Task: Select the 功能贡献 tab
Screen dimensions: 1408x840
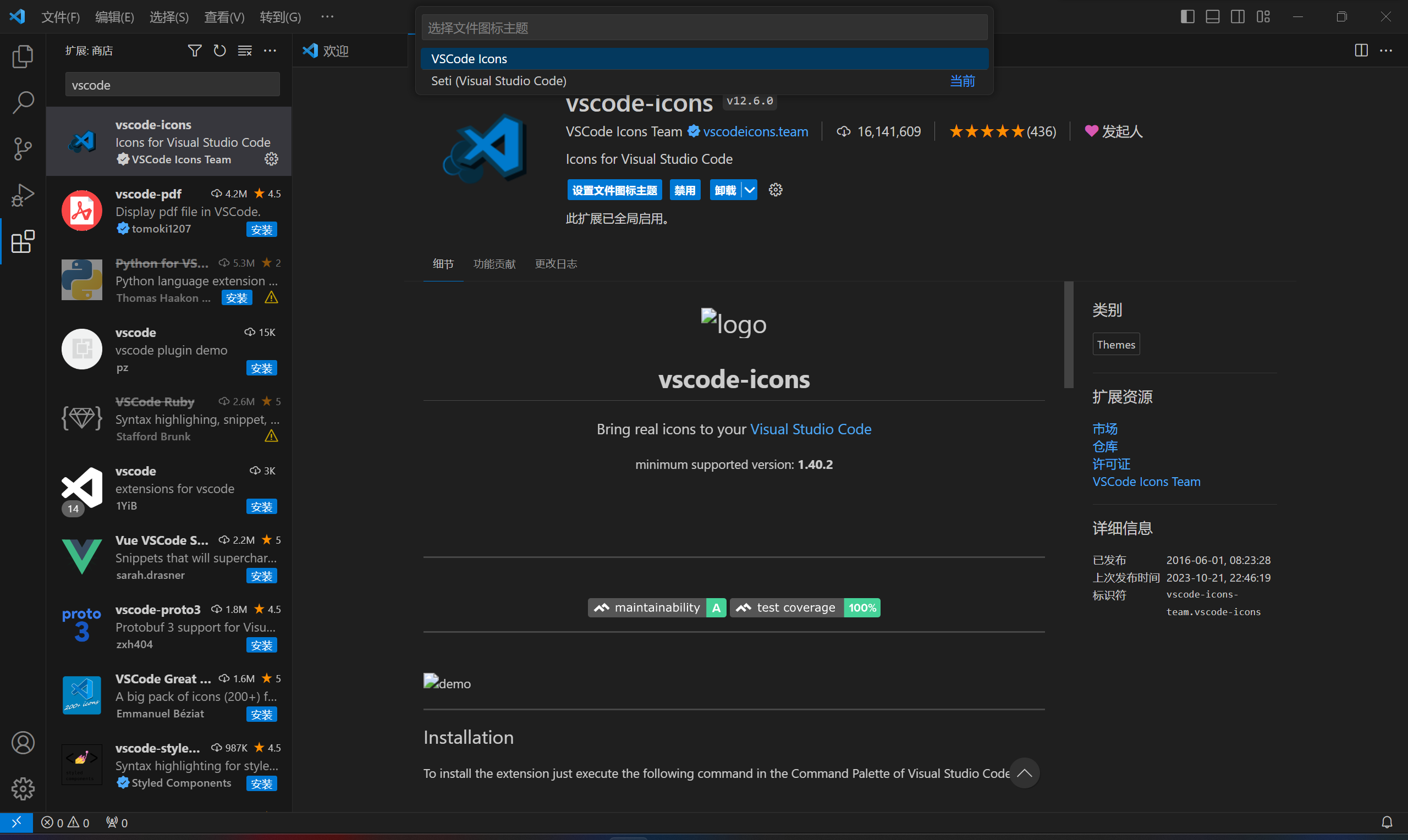Action: tap(494, 264)
